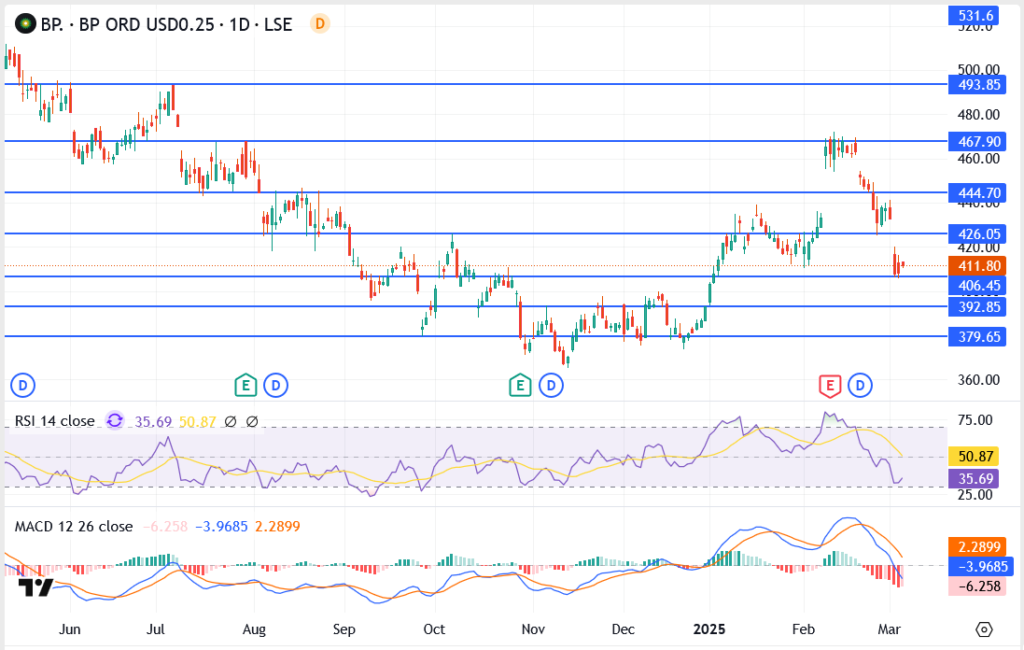Screen dimensions: 1024x650
Task: Click the leftmost D dividend marker near June
Action: [22, 384]
